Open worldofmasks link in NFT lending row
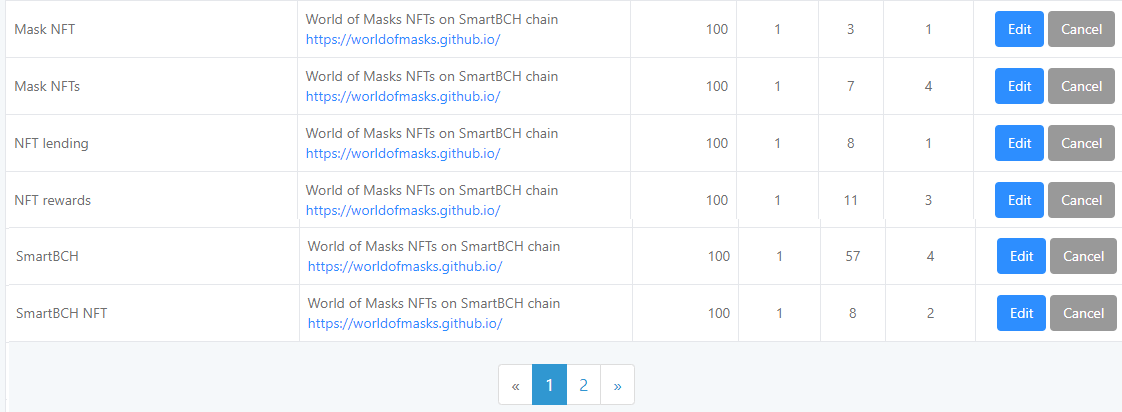 pyautogui.click(x=403, y=153)
